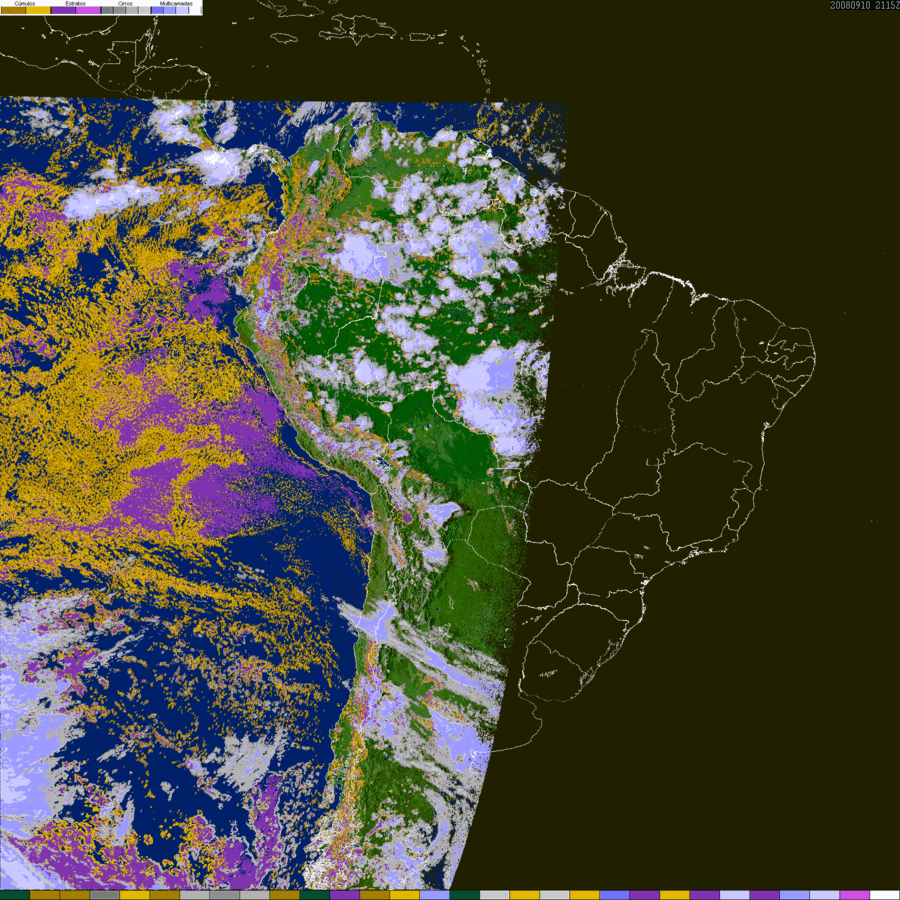The height and width of the screenshot is (900, 900).
Task: Click the lightest gray Cirros legend swatch
Action: (144, 10)
